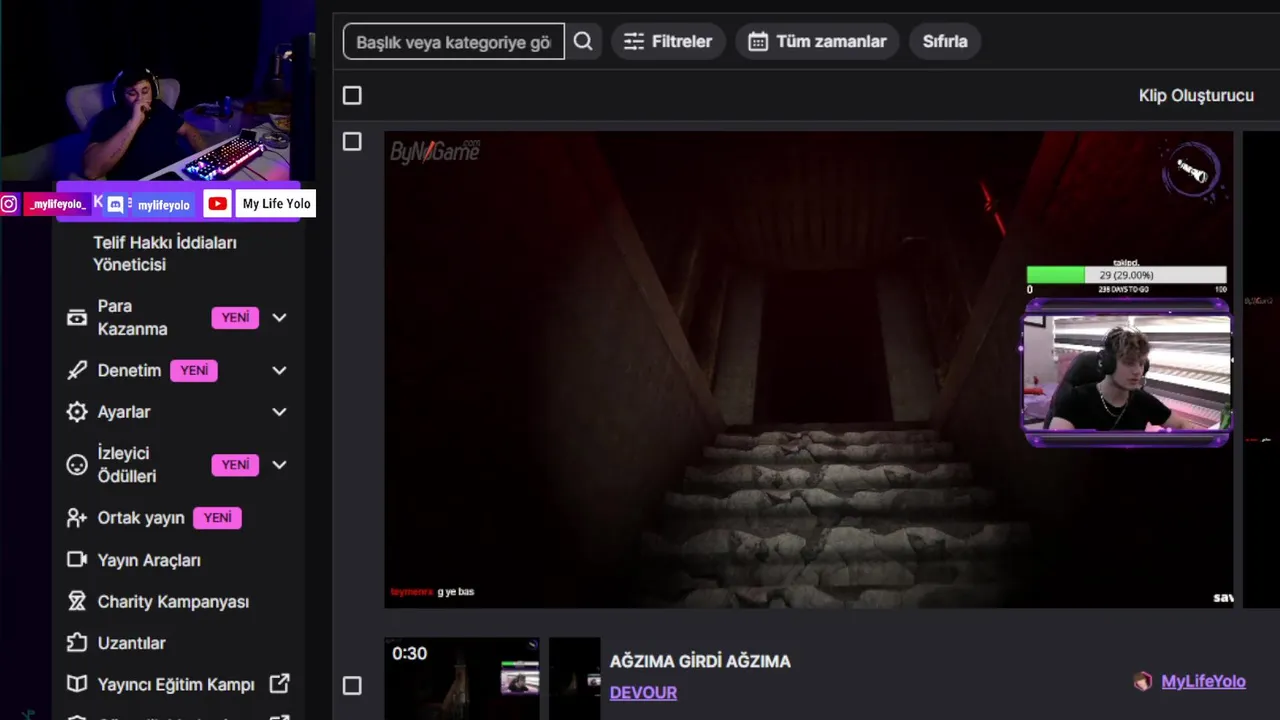Open the MyLifeYolo creator link
Screen dimensions: 1280x720
[x=1203, y=681]
